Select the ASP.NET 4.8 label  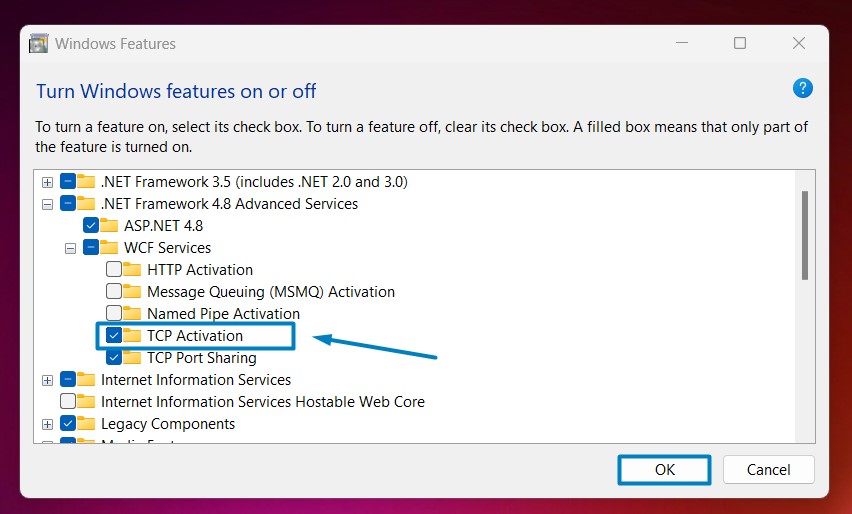point(164,225)
